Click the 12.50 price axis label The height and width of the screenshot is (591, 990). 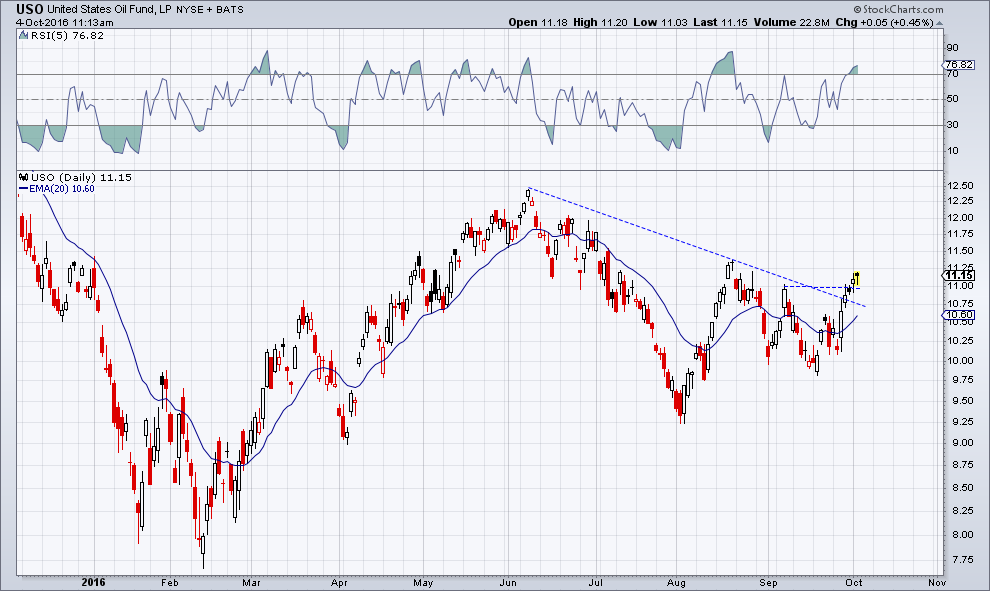click(x=960, y=186)
